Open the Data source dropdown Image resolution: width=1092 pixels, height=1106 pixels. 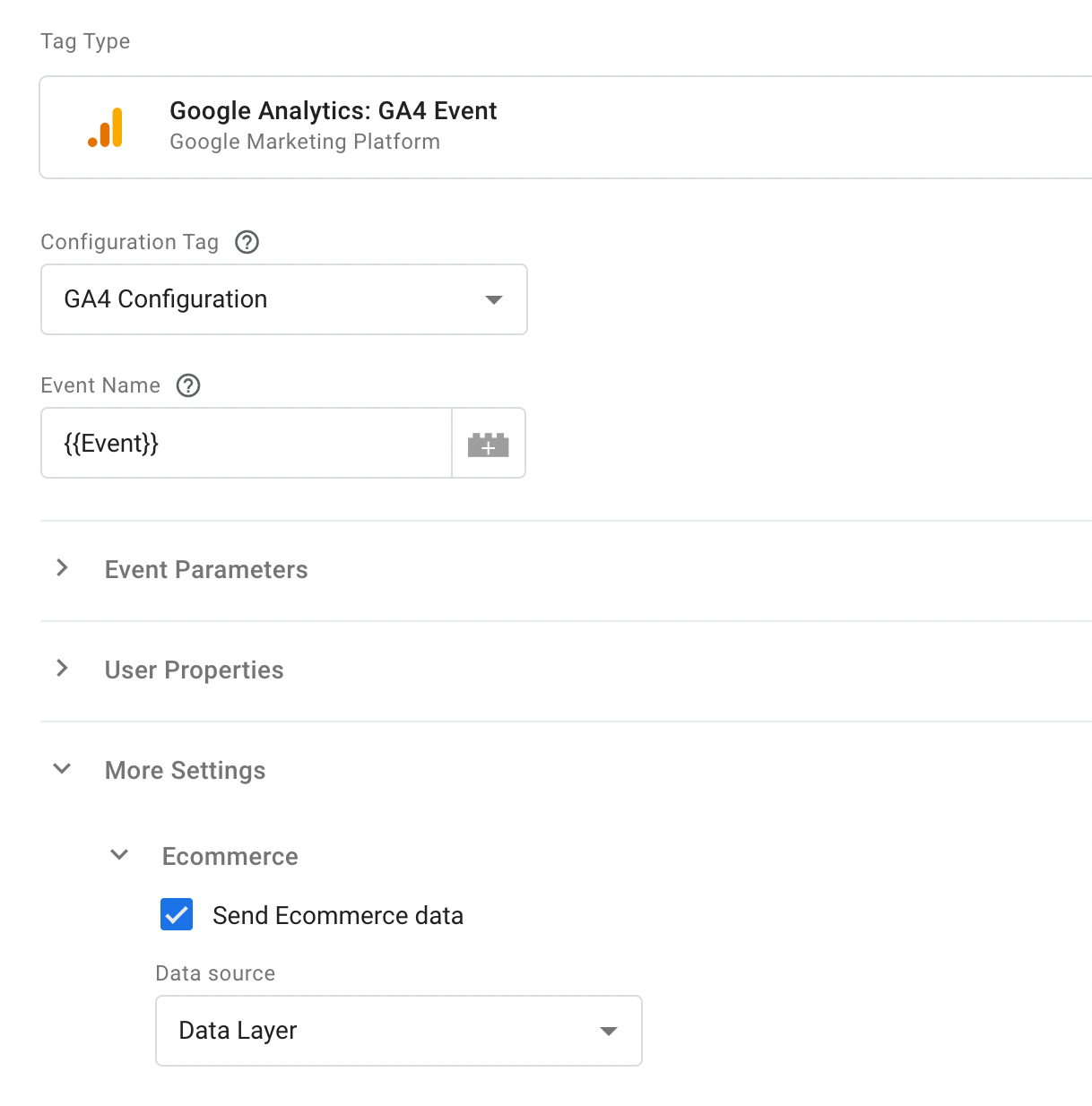click(x=399, y=1031)
